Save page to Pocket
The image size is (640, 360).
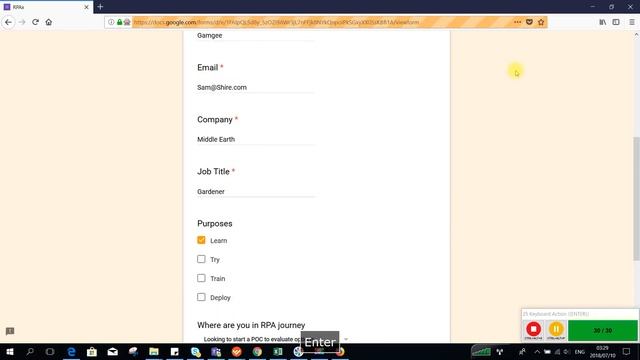529,22
